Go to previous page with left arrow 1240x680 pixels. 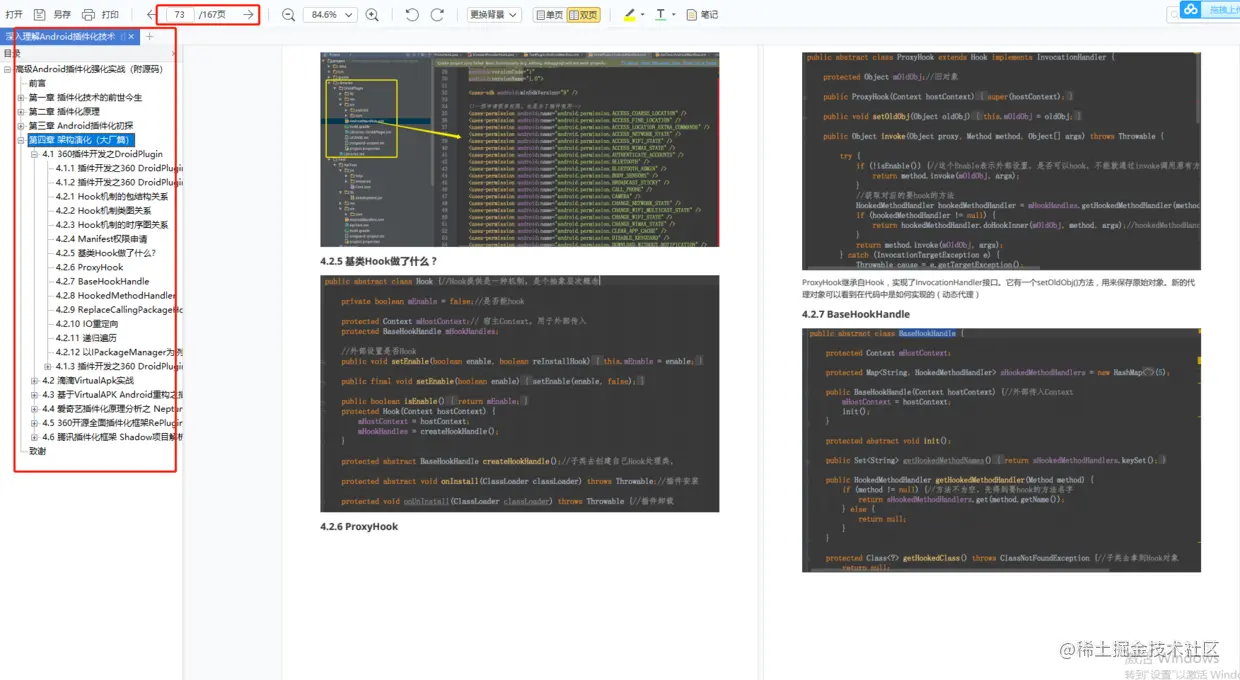[x=151, y=15]
